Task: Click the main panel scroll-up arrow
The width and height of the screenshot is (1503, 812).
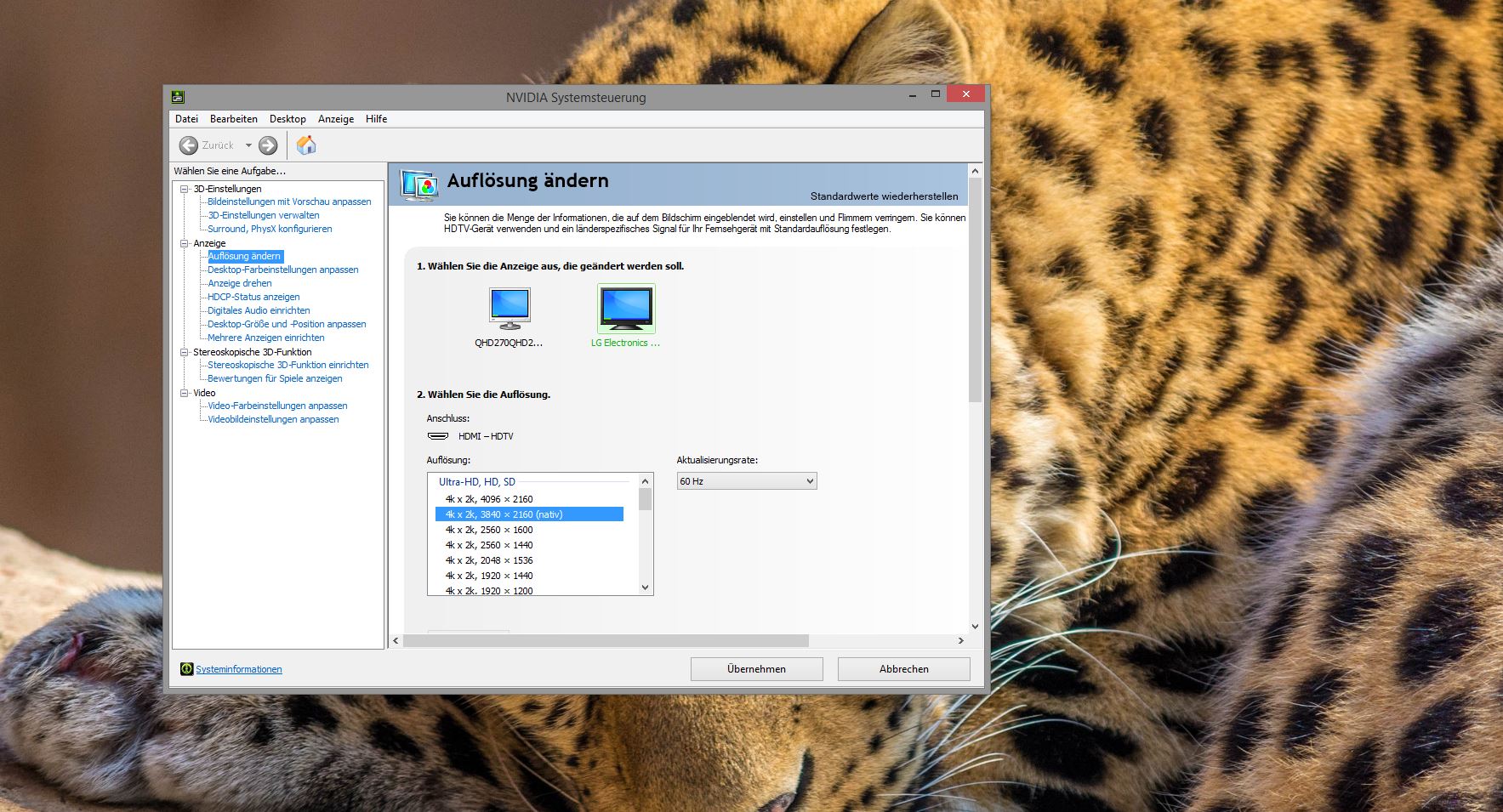Action: (975, 171)
